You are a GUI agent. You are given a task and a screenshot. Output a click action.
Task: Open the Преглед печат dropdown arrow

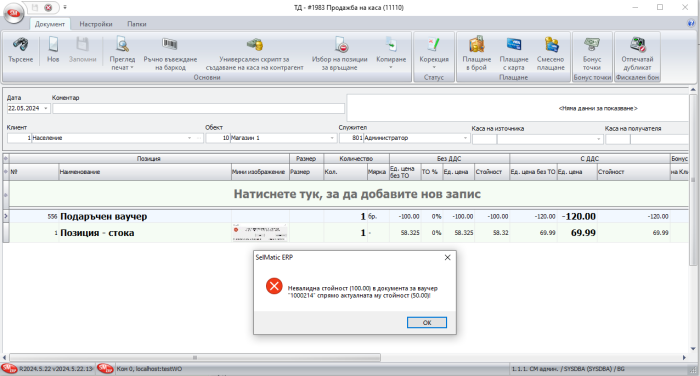coord(132,68)
